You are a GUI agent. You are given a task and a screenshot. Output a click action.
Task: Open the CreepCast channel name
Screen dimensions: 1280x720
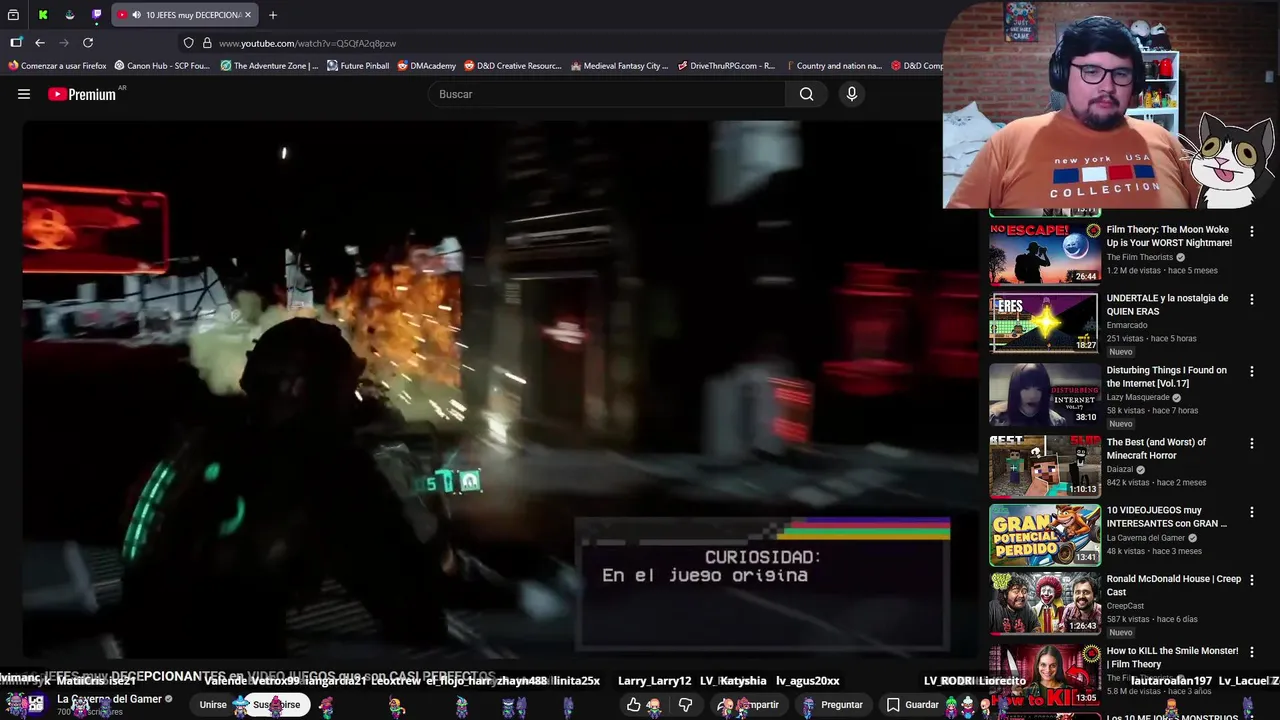click(x=1125, y=606)
